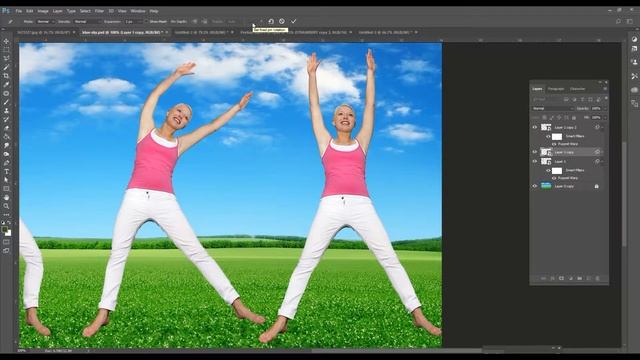Image resolution: width=640 pixels, height=360 pixels.
Task: Open the layer filter kind dropdown
Action: tap(547, 99)
